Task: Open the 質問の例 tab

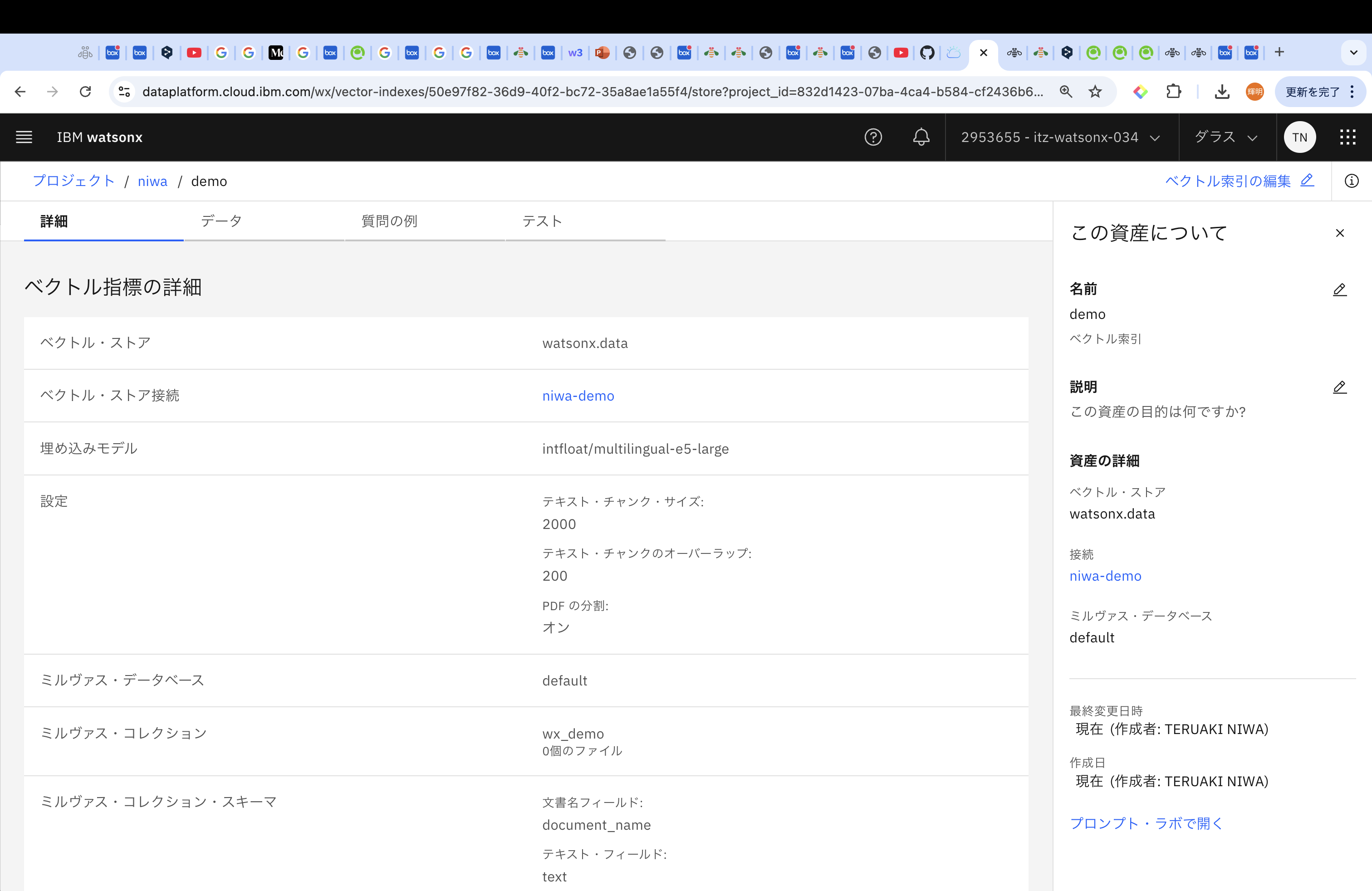Action: [389, 221]
